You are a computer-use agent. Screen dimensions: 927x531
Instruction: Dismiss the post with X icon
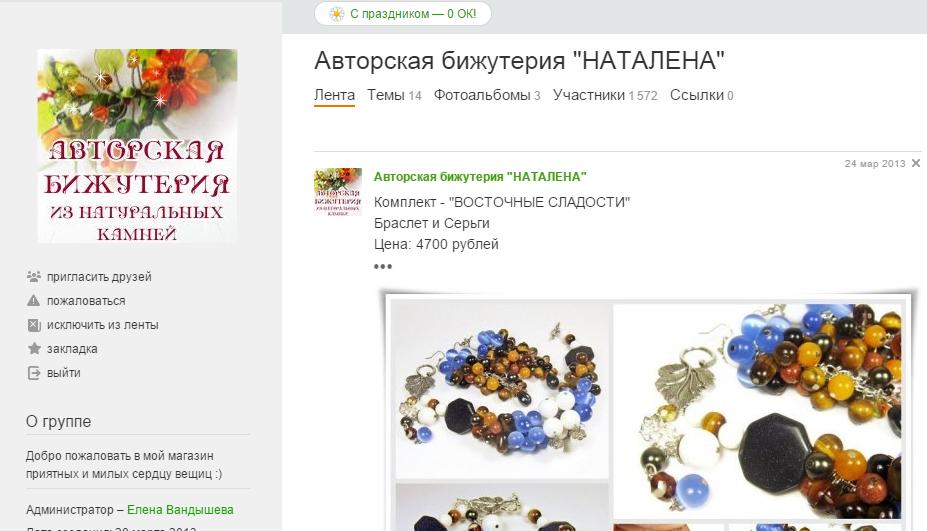916,163
